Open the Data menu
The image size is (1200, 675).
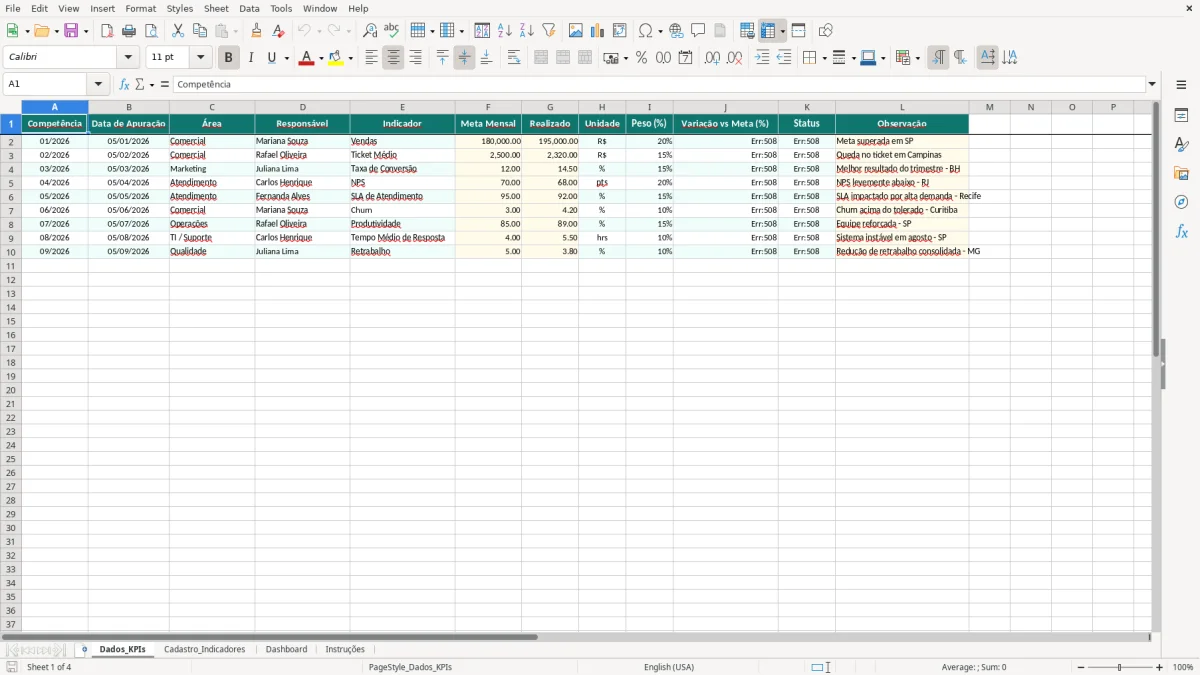[x=249, y=8]
